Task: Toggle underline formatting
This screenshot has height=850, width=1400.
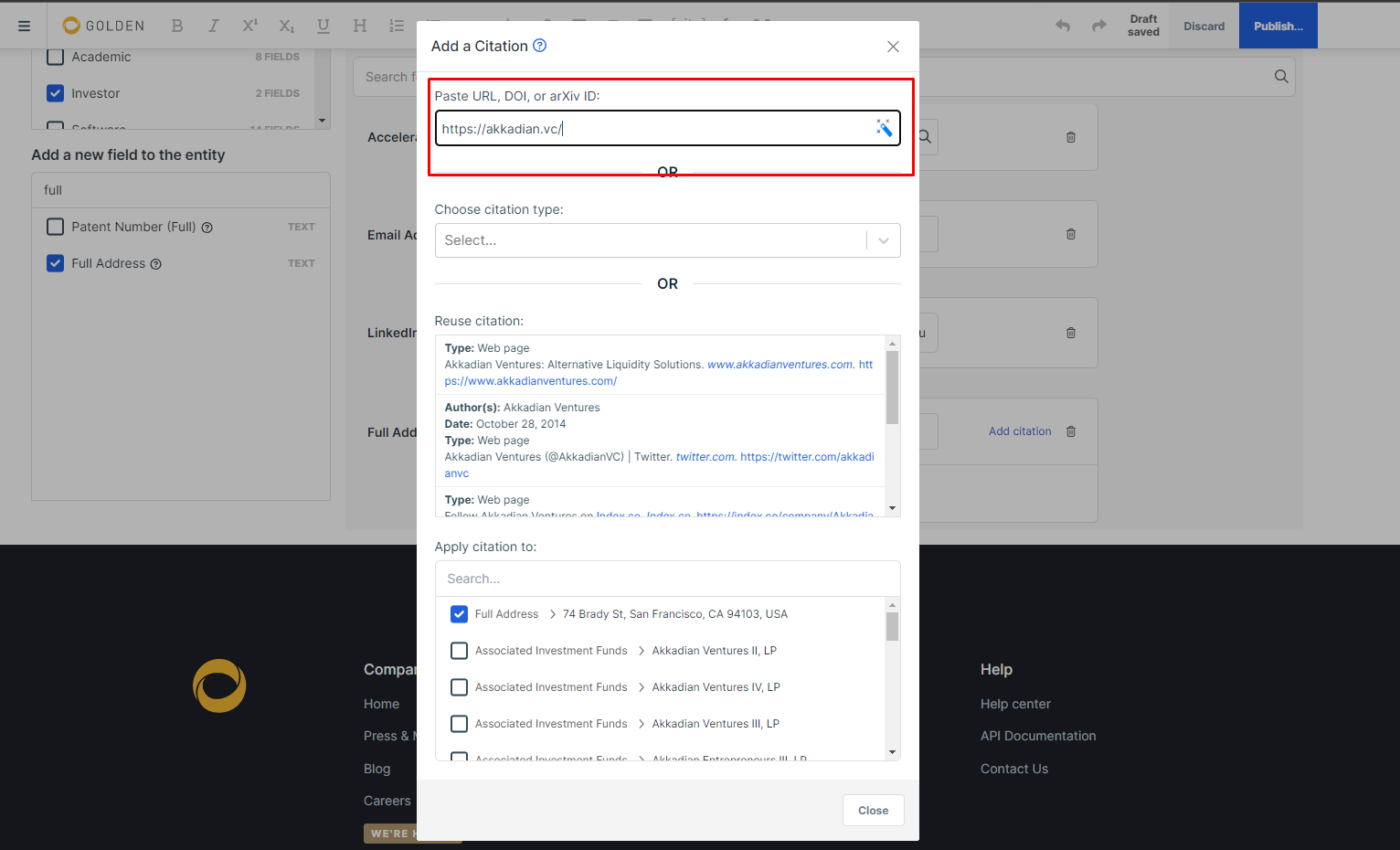Action: coord(323,26)
